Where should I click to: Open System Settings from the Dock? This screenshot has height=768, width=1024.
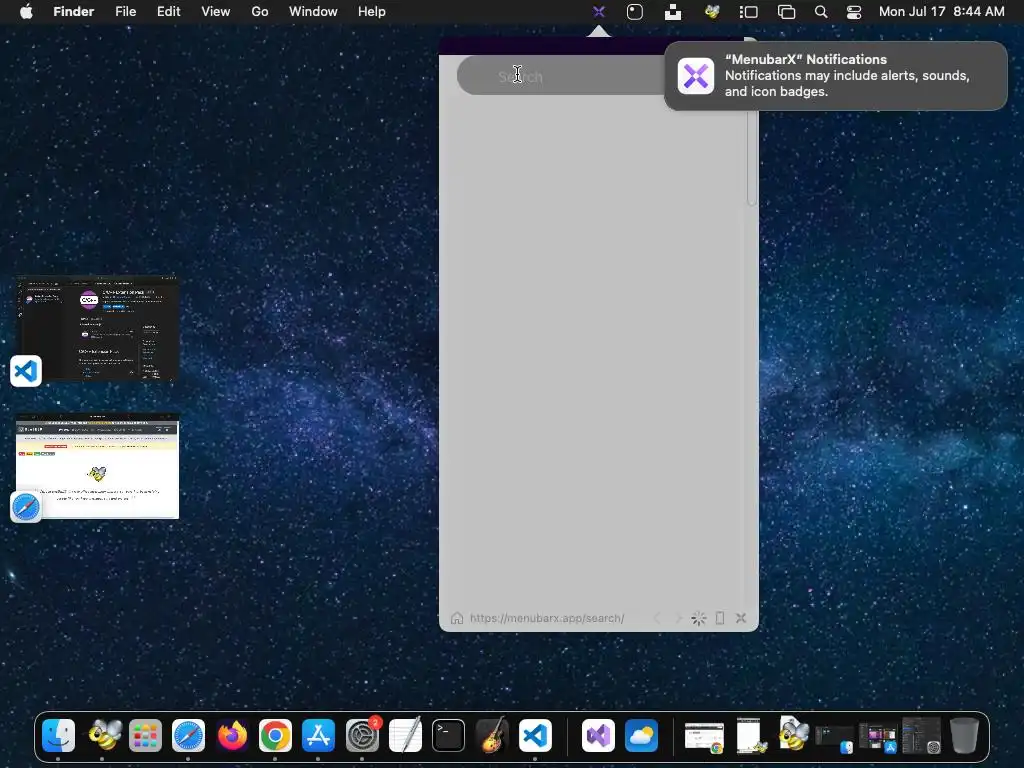pos(362,735)
